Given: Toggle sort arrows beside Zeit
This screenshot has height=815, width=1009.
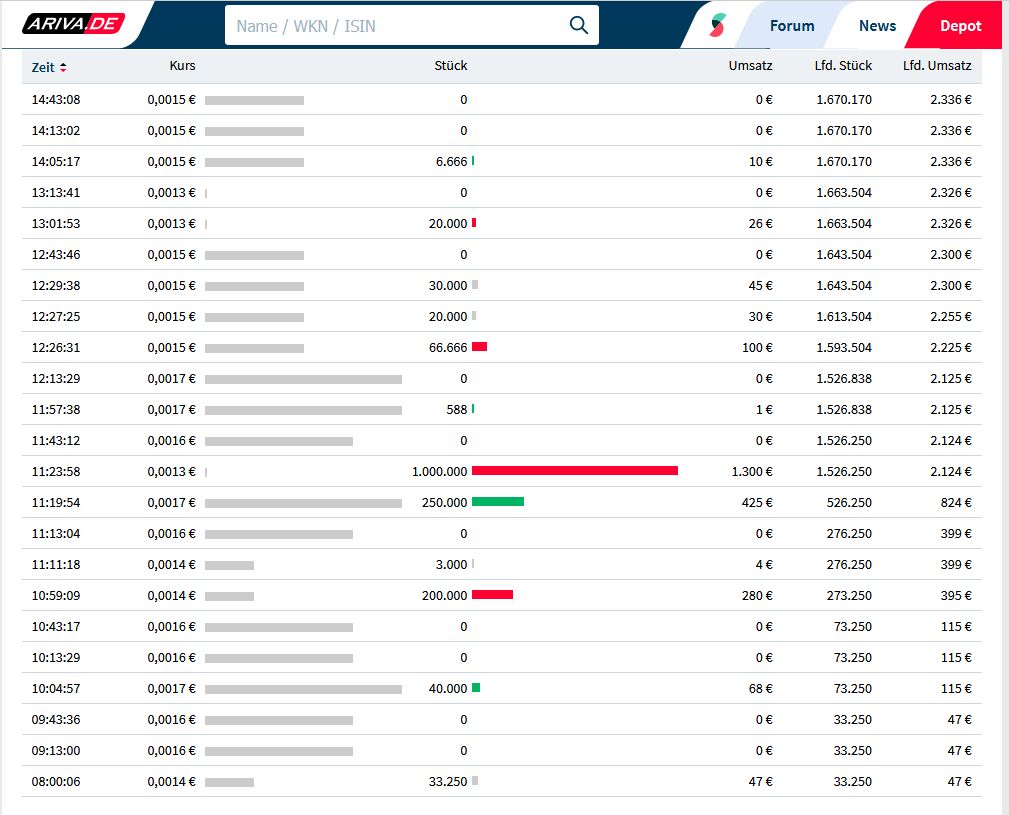Looking at the screenshot, I should (64, 67).
